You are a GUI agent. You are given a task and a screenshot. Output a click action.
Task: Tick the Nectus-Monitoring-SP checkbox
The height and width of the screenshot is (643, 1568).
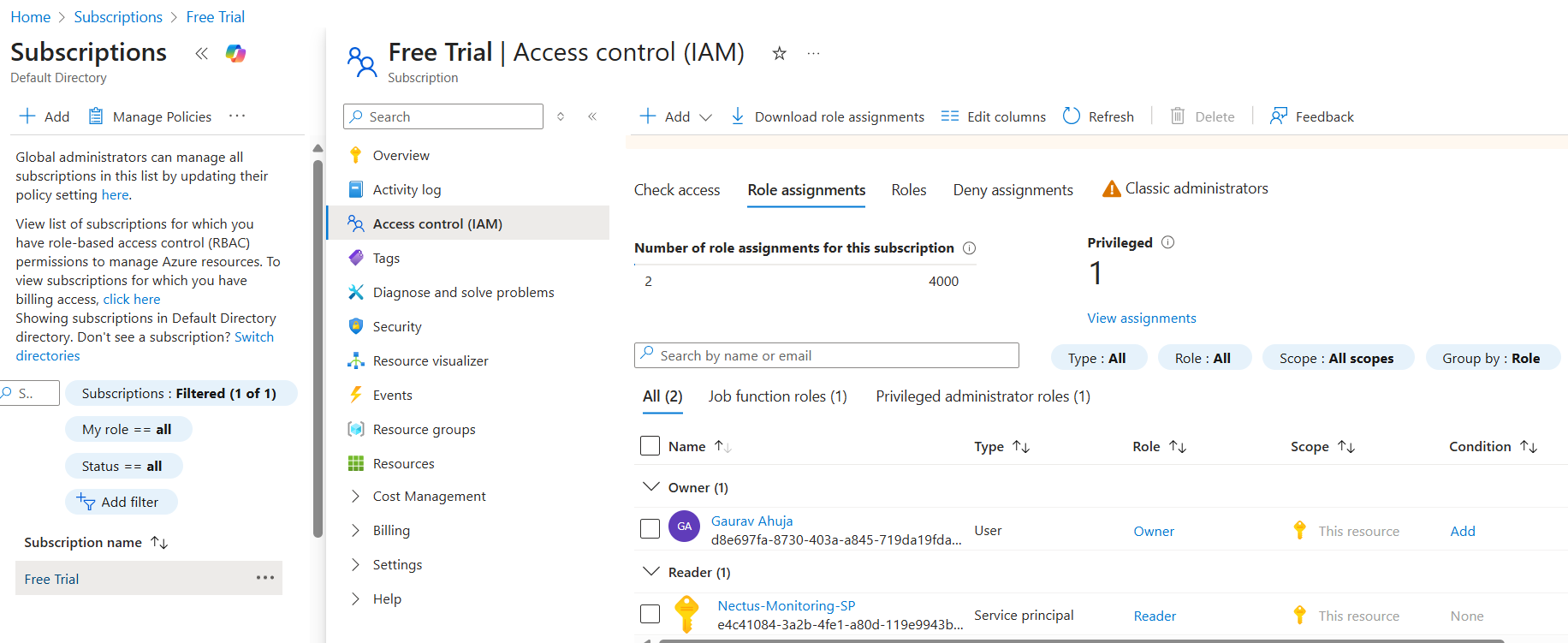[x=650, y=614]
